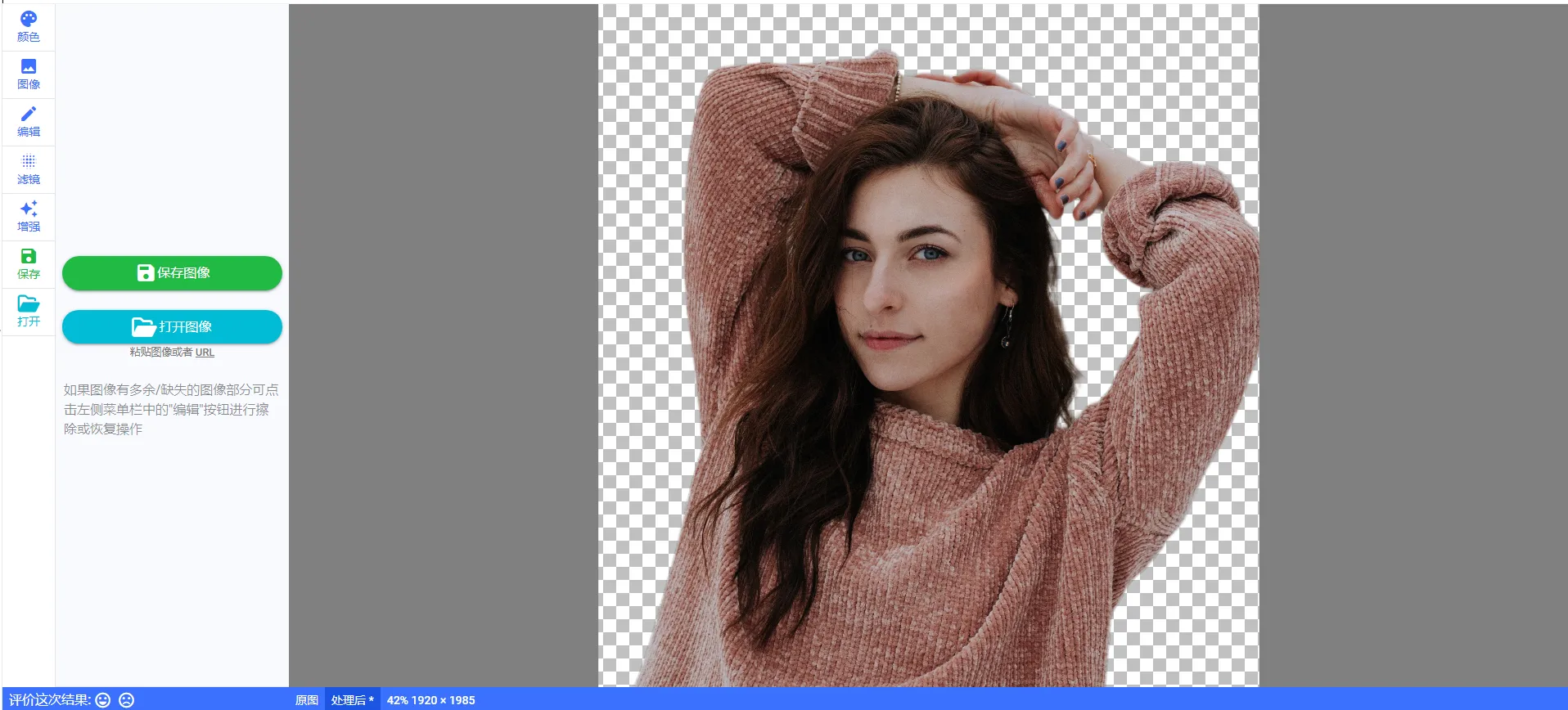
Task: Choose the 增强 sparkle enhance tool
Action: 29,216
